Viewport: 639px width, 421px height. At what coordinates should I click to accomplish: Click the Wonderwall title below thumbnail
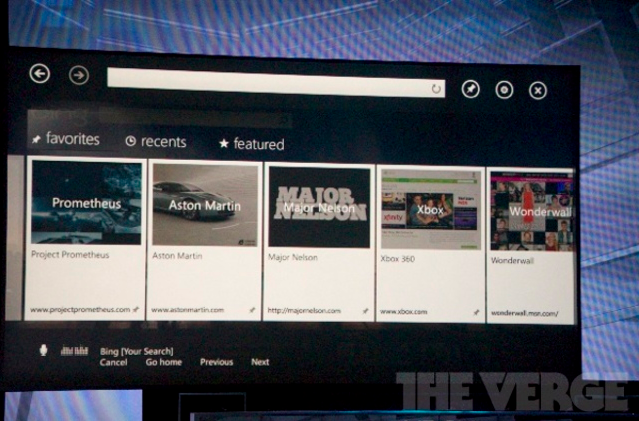coord(512,260)
